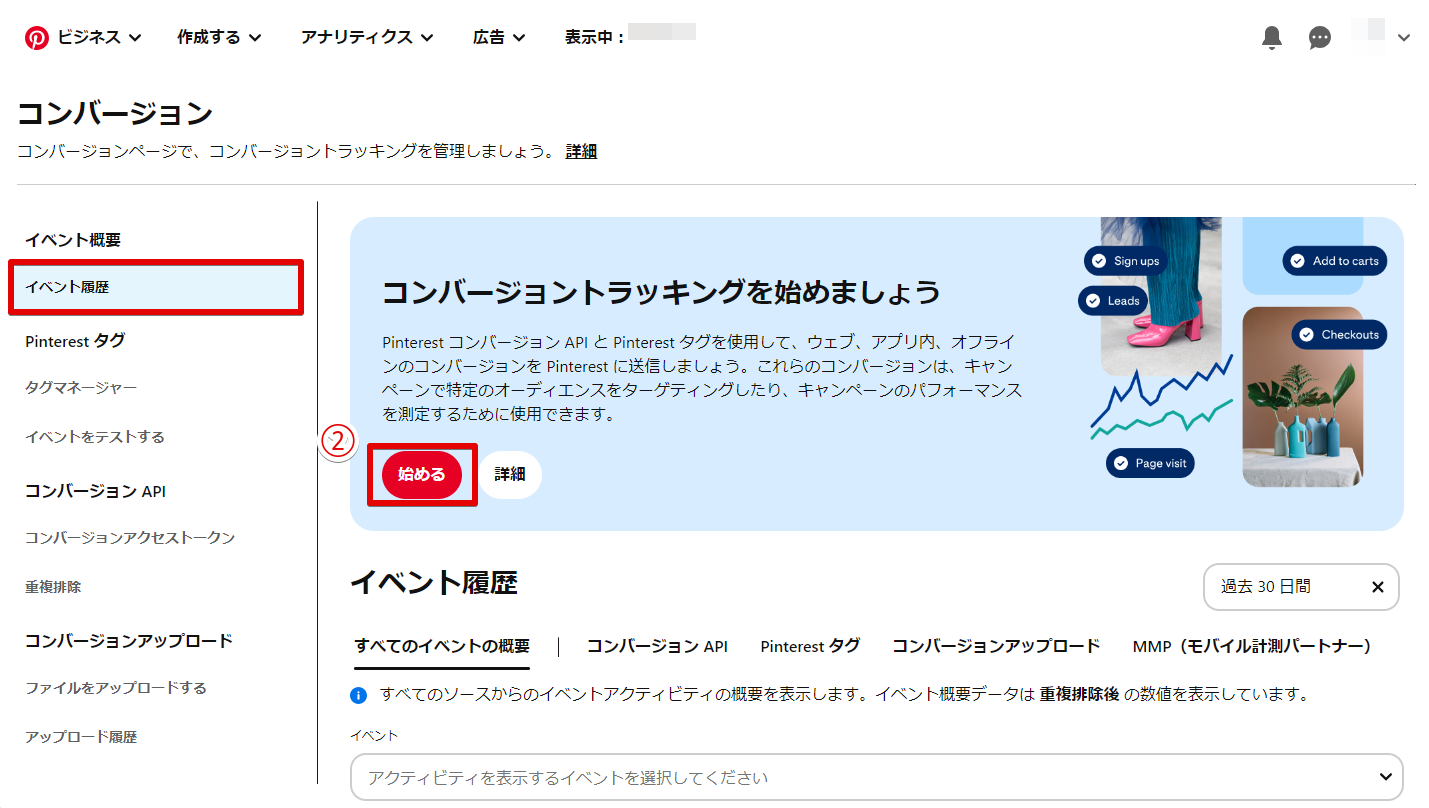
Task: Clear the 過去 30 日間 date filter
Action: click(1377, 587)
